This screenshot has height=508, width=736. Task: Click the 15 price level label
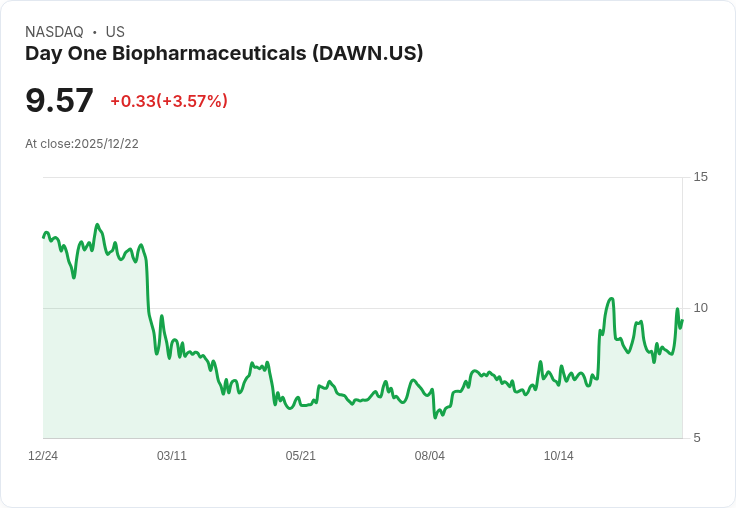[700, 177]
